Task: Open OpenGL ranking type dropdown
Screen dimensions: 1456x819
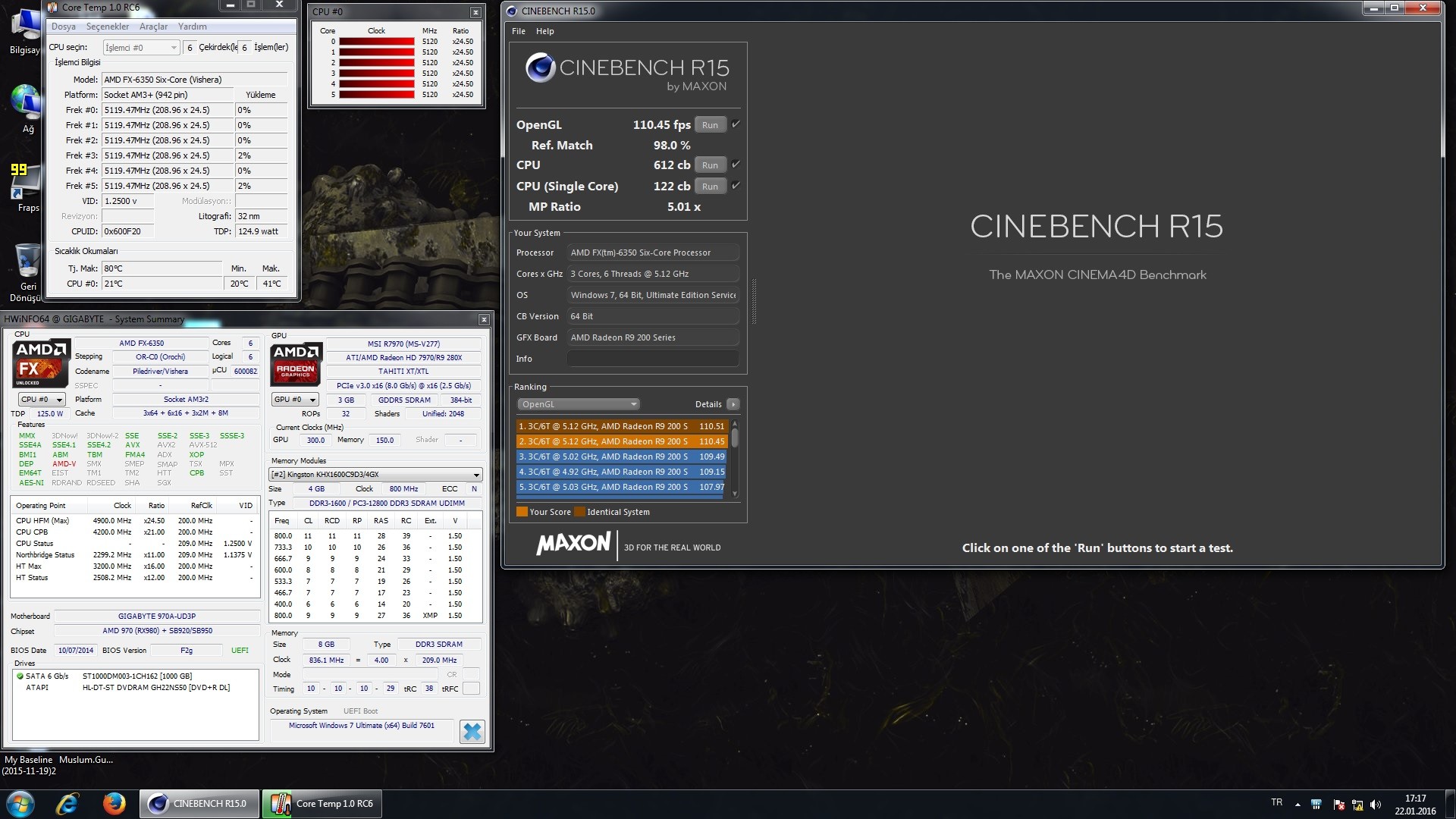Action: (578, 404)
